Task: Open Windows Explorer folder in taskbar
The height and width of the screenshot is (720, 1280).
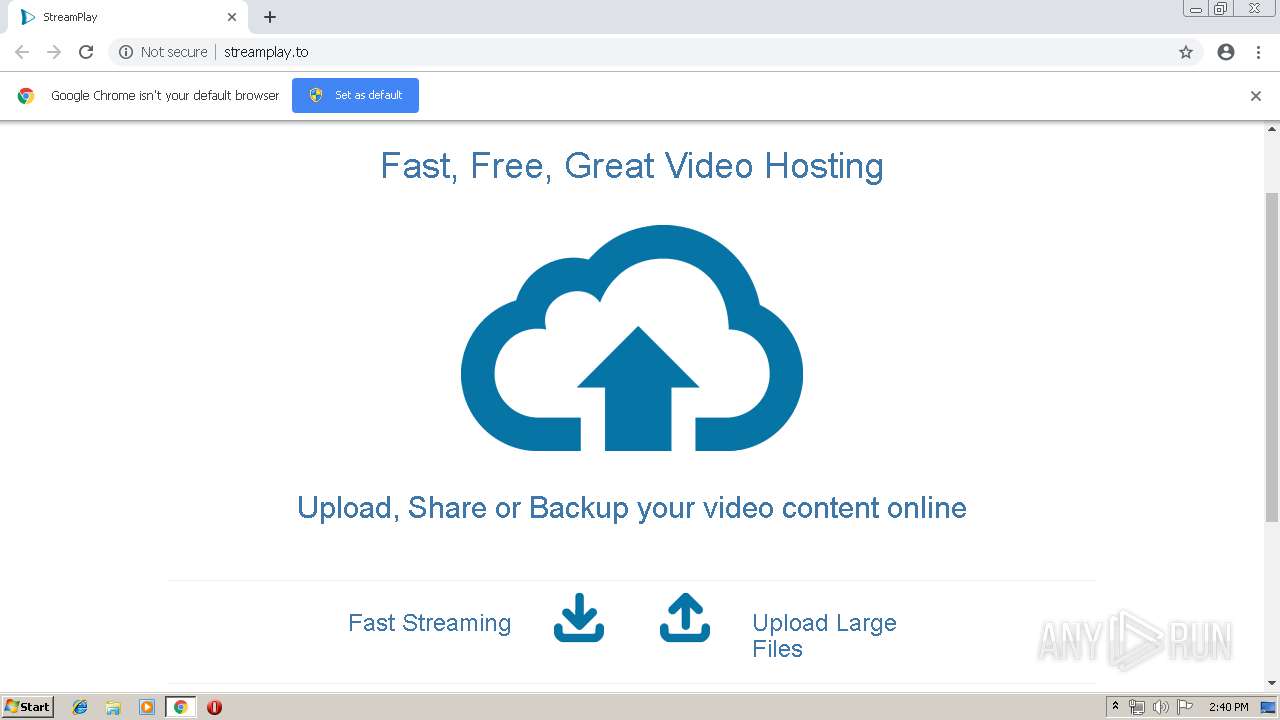Action: click(x=113, y=707)
